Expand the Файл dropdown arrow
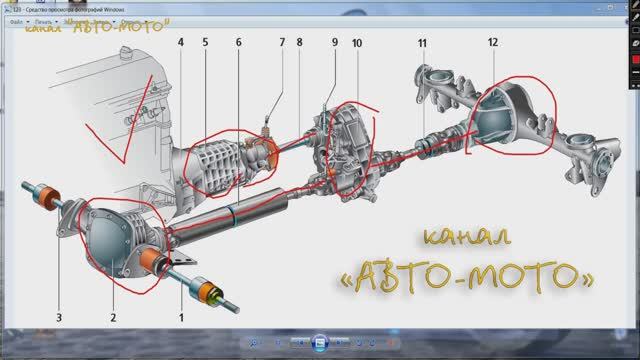Image resolution: width=640 pixels, height=360 pixels. pyautogui.click(x=28, y=22)
